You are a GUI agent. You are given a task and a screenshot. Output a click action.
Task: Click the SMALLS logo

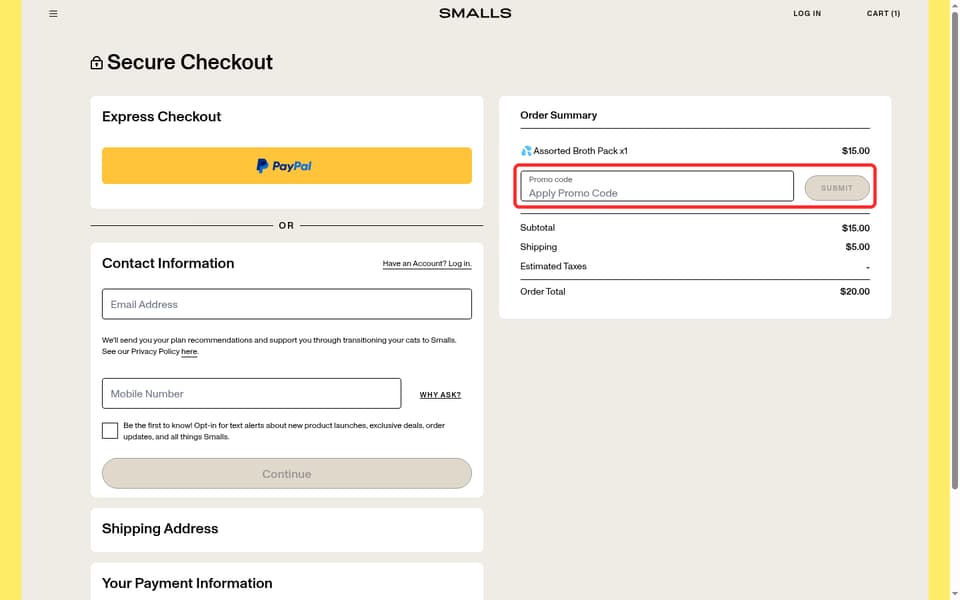tap(475, 13)
